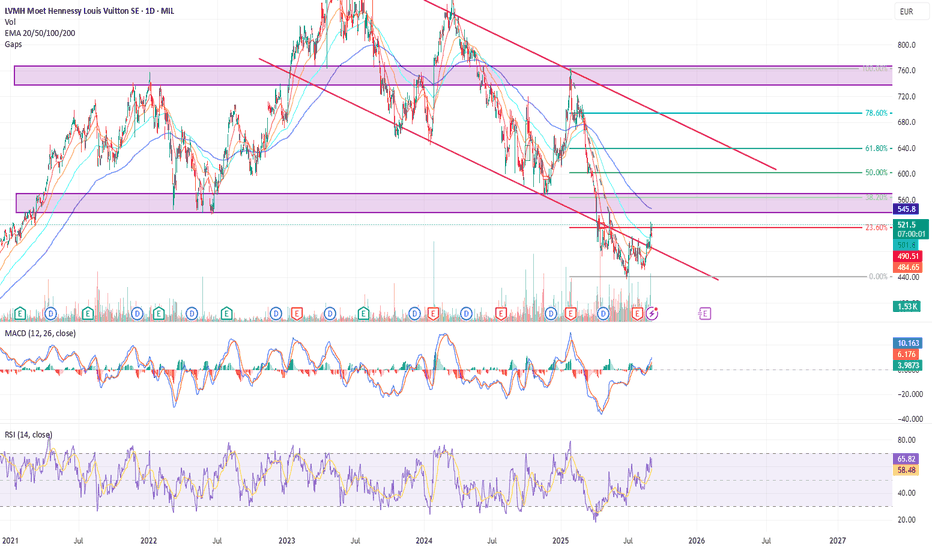The image size is (932, 550).
Task: Open the blue dividend marker near April 2023
Action: (330, 313)
